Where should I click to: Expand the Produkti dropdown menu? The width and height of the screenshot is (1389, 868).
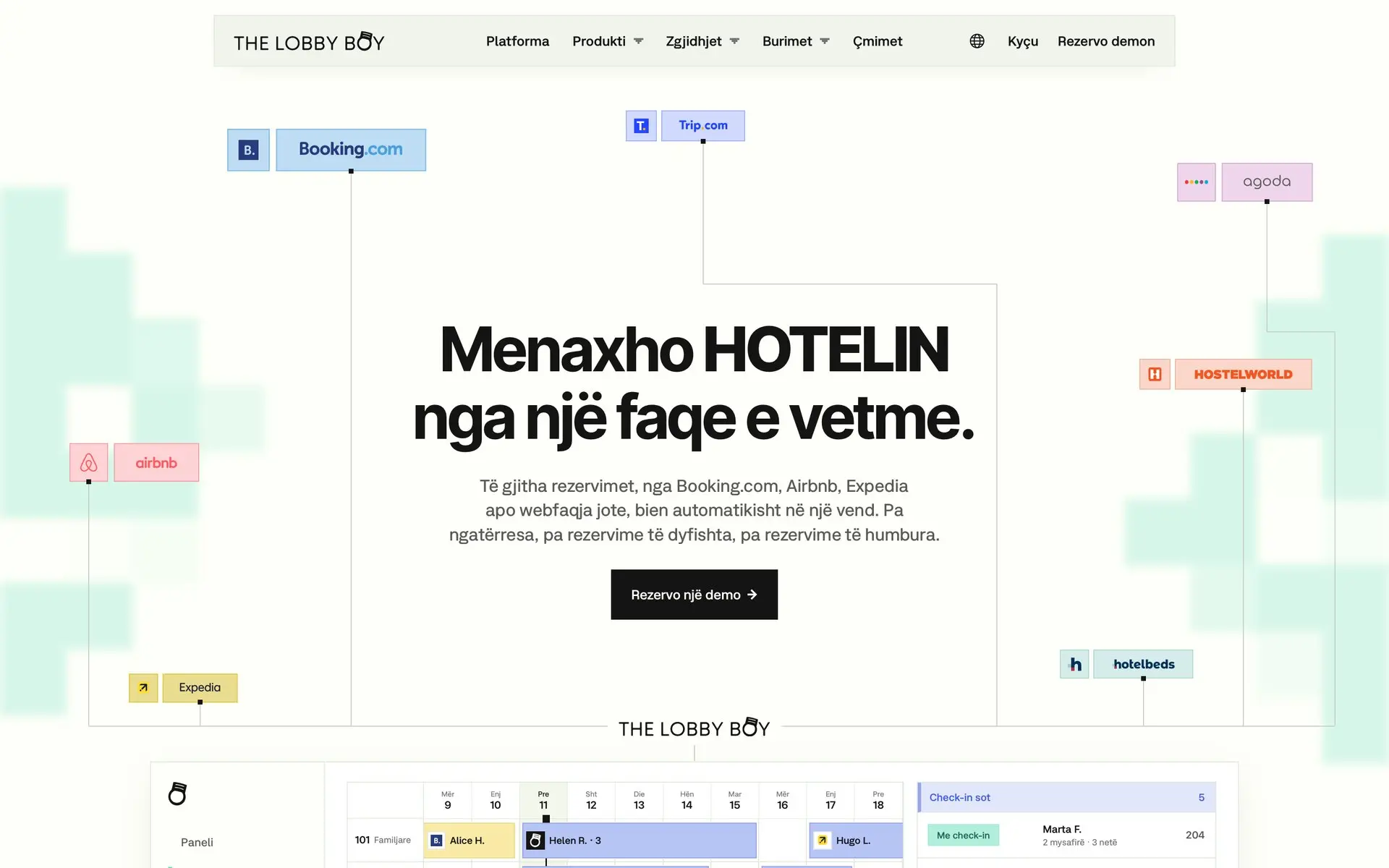[608, 41]
